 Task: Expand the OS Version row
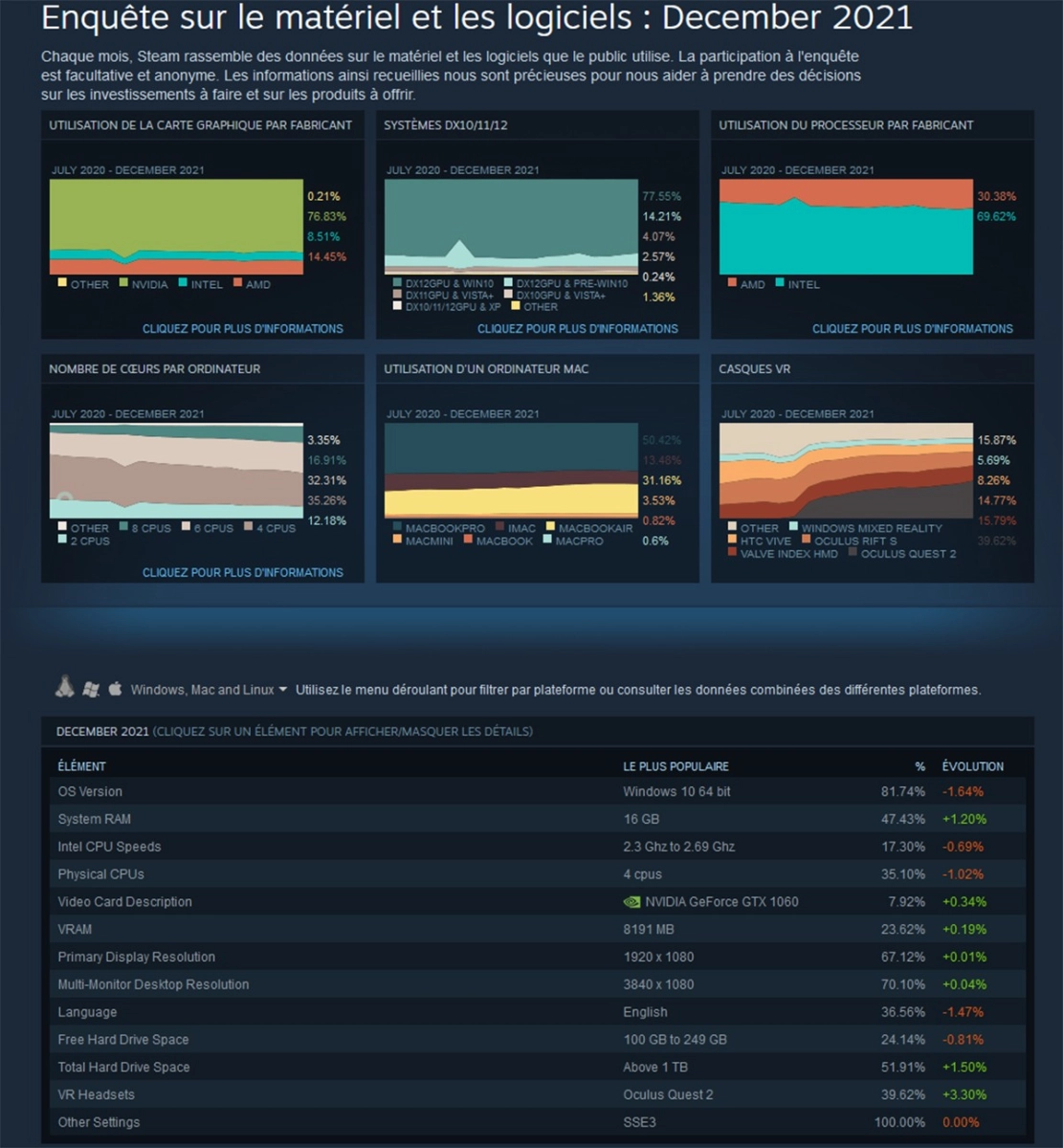click(x=538, y=791)
